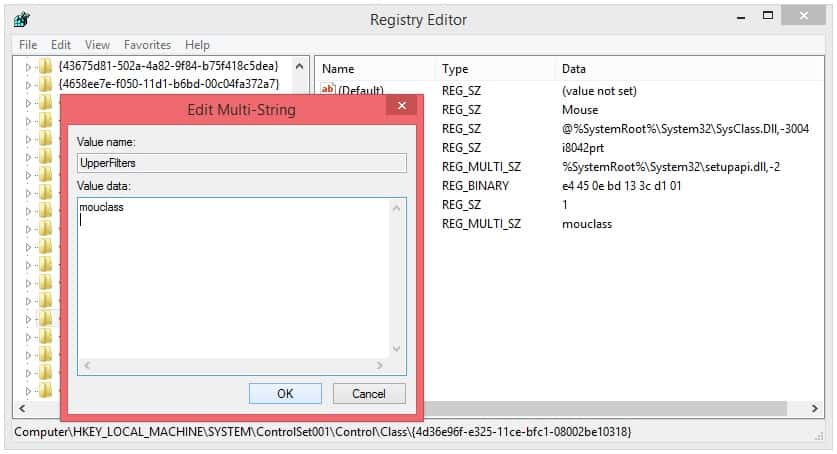Close the Edit Multi-String dialog with X
Image resolution: width=837 pixels, height=454 pixels.
402,107
